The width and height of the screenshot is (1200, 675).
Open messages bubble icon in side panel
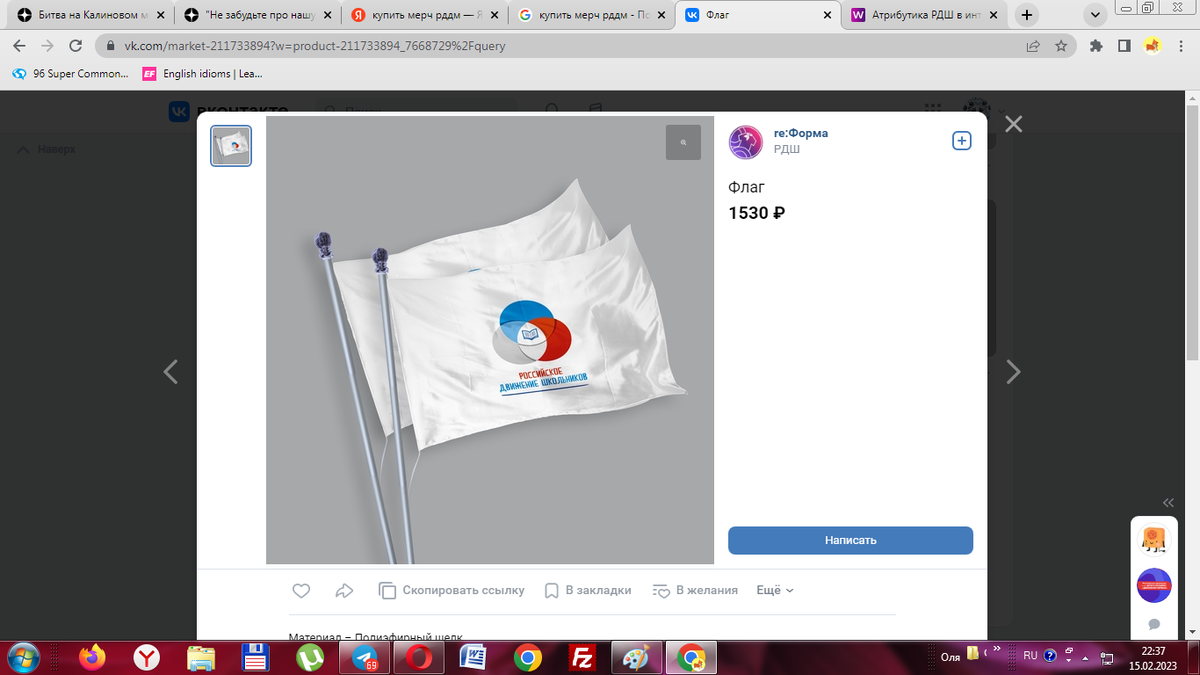click(1153, 624)
